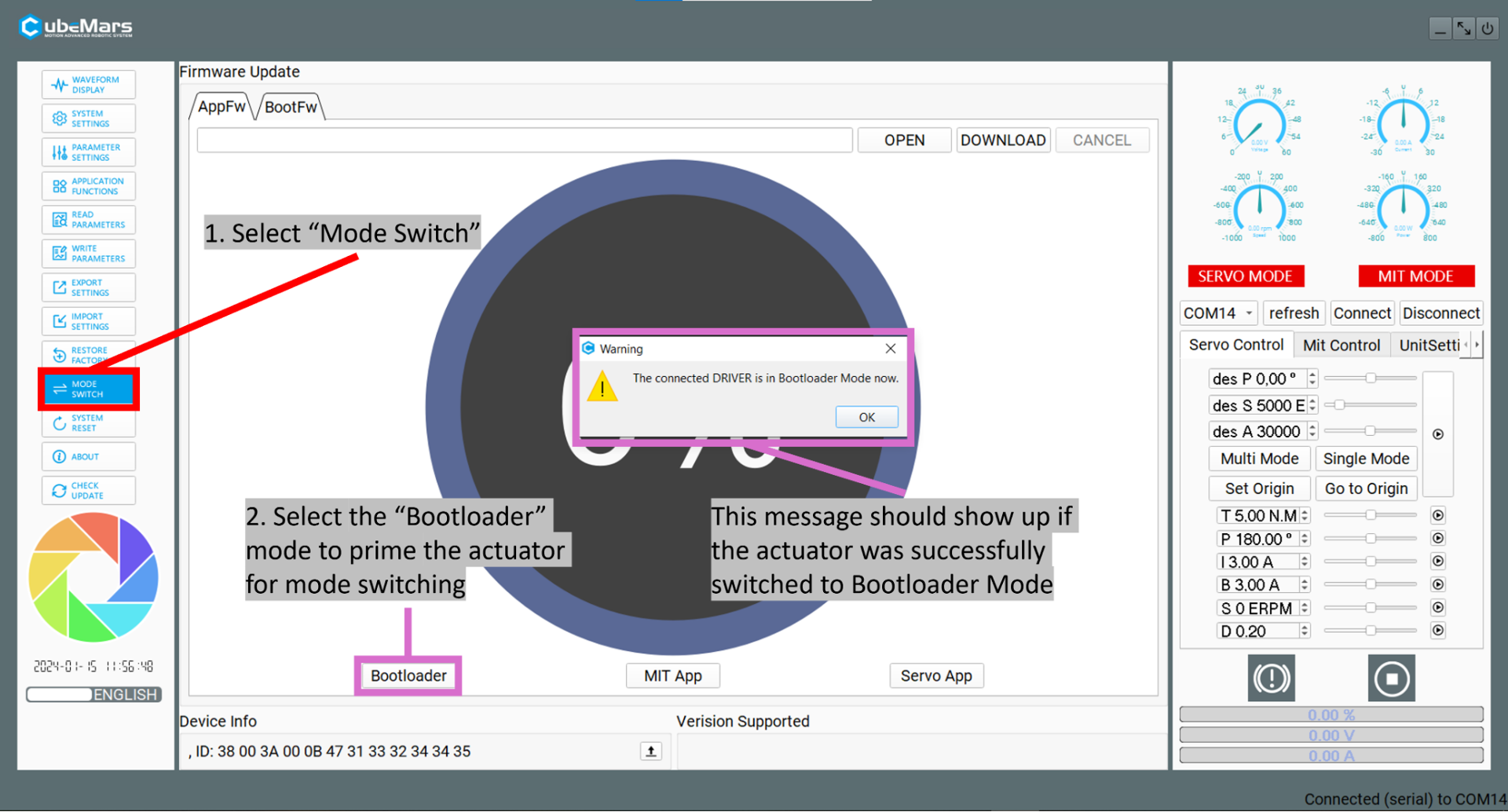Click the upload icon beside device ID
This screenshot has height=812, width=1508.
tap(650, 752)
